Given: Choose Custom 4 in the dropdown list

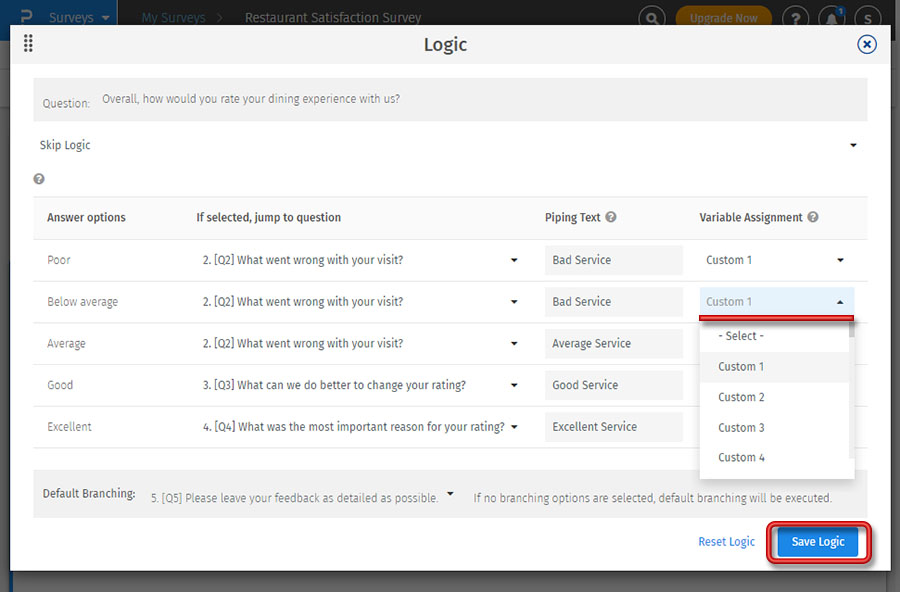Looking at the screenshot, I should point(741,457).
